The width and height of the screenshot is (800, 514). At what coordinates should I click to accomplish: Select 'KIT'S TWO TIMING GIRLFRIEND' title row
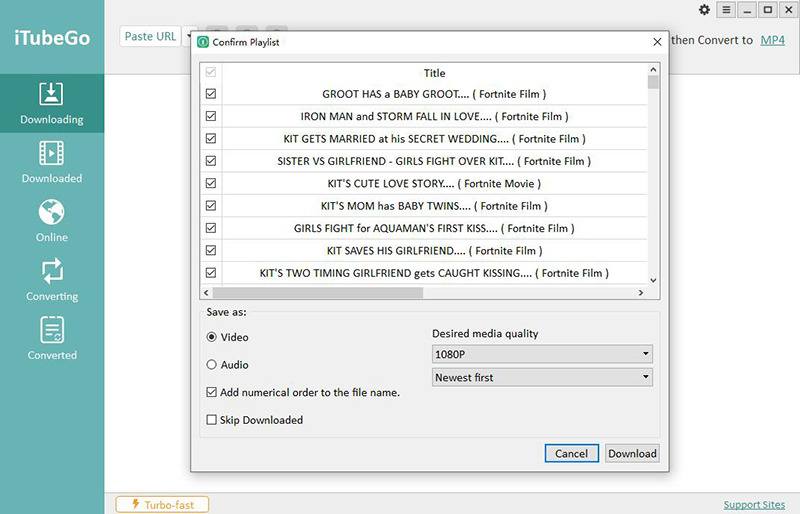tap(434, 273)
